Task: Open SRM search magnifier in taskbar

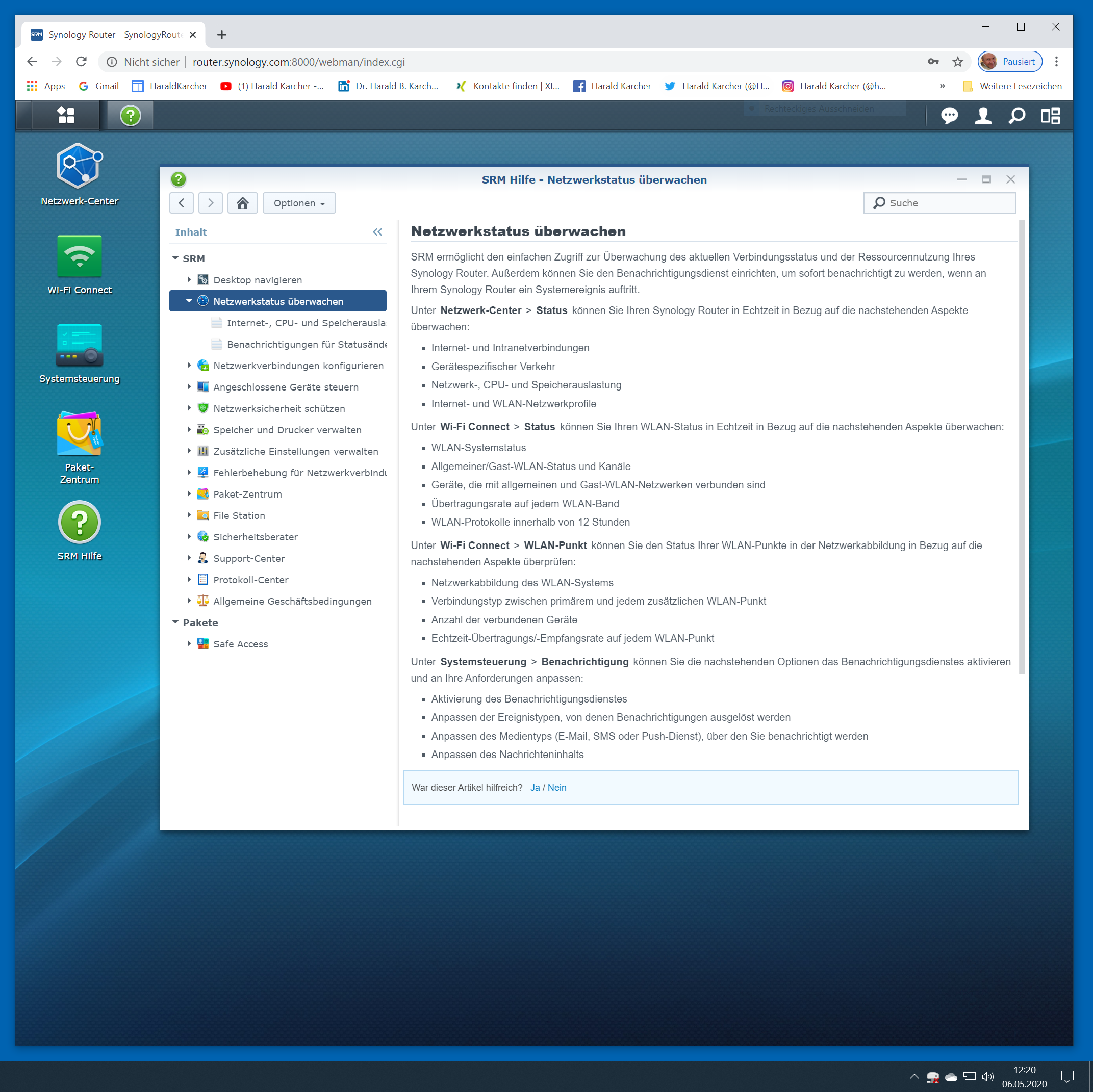Action: pyautogui.click(x=1016, y=116)
